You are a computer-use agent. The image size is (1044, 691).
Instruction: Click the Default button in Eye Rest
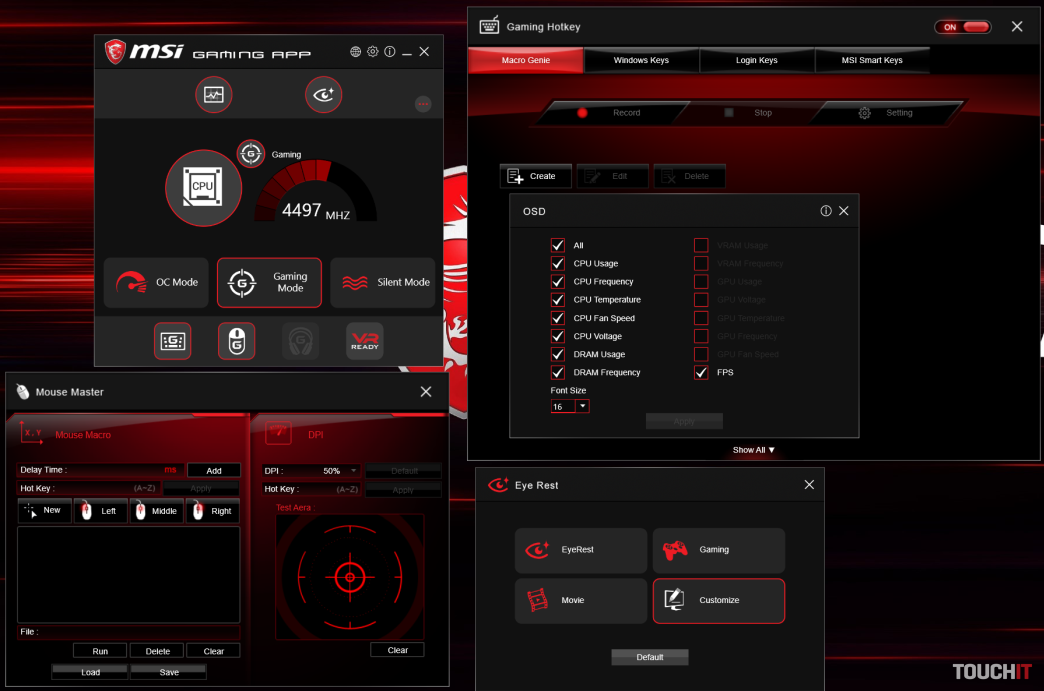point(650,657)
